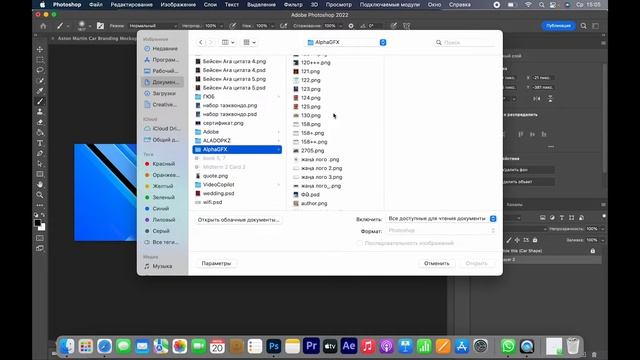640x360 pixels.
Task: Open the Окно menu
Action: [x=434, y=5]
